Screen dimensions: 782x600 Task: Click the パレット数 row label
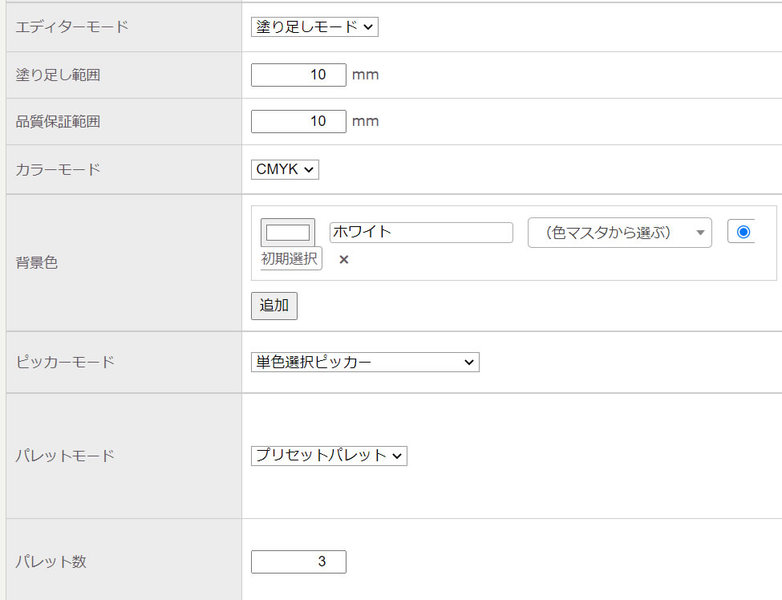[51, 562]
